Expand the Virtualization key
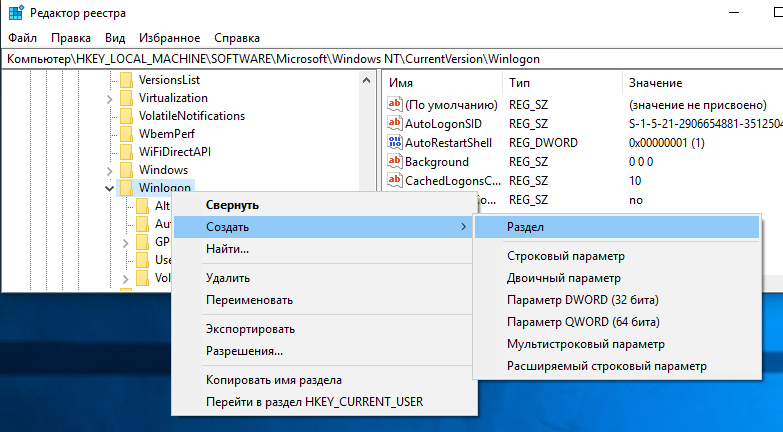783x432 pixels. pos(108,98)
